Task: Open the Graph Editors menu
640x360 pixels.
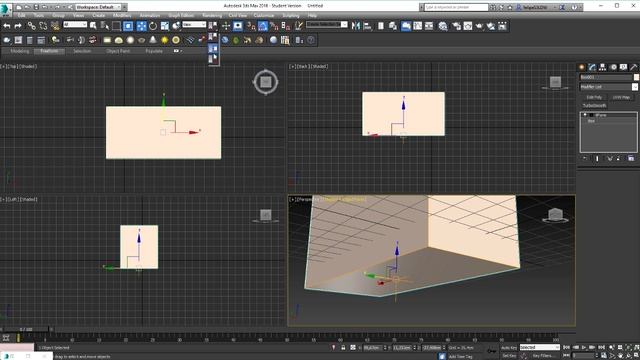Action: pyautogui.click(x=181, y=15)
